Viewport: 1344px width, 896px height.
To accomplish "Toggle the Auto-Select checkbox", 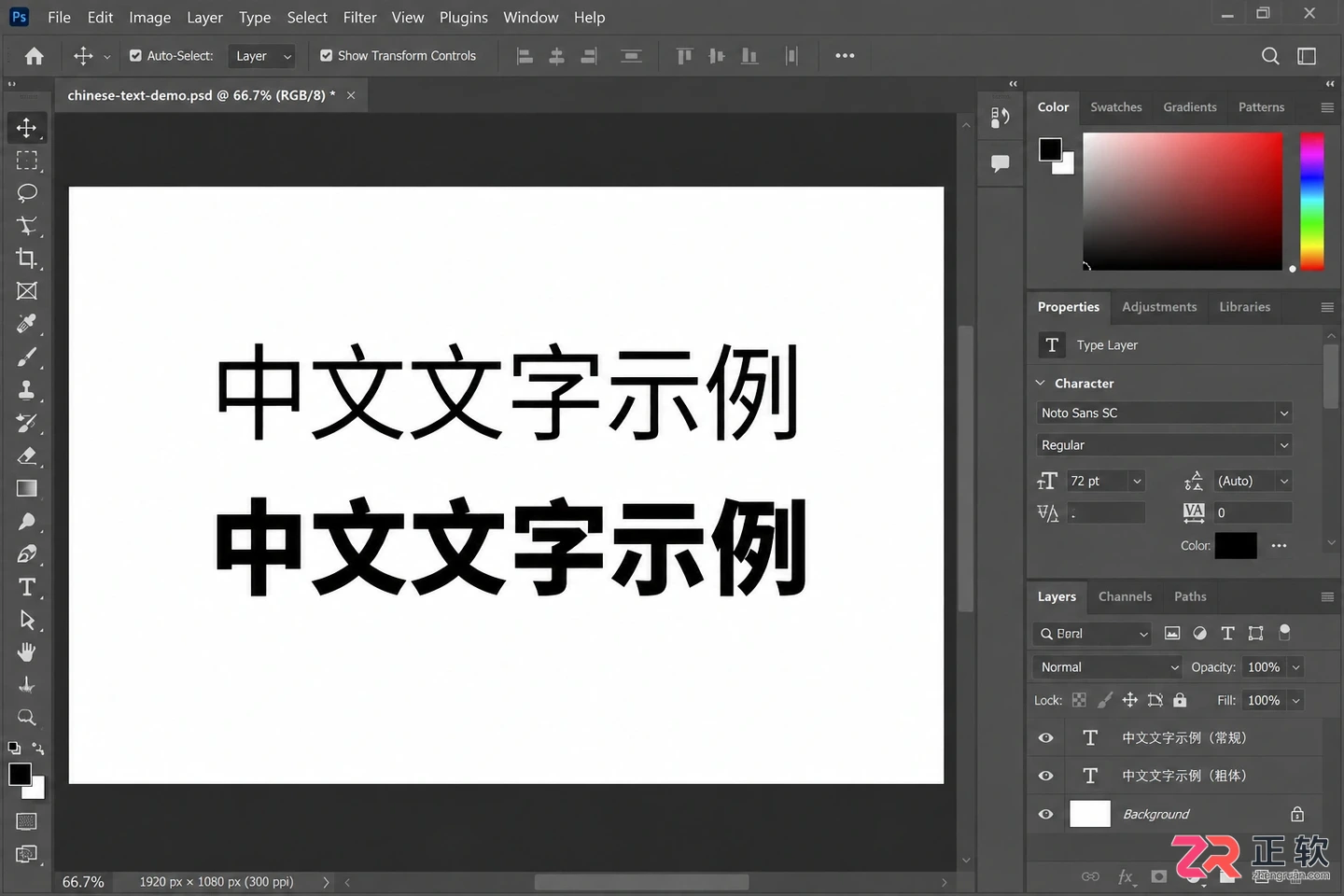I will [136, 56].
